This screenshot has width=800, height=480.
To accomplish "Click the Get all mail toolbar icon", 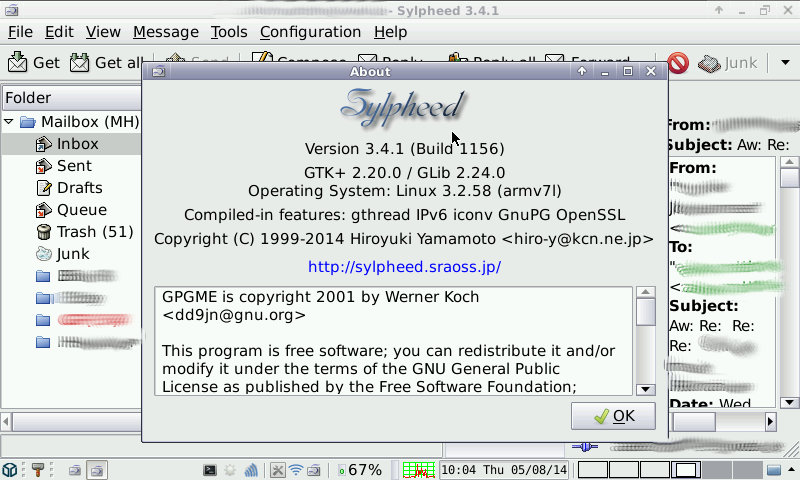I will pos(79,62).
